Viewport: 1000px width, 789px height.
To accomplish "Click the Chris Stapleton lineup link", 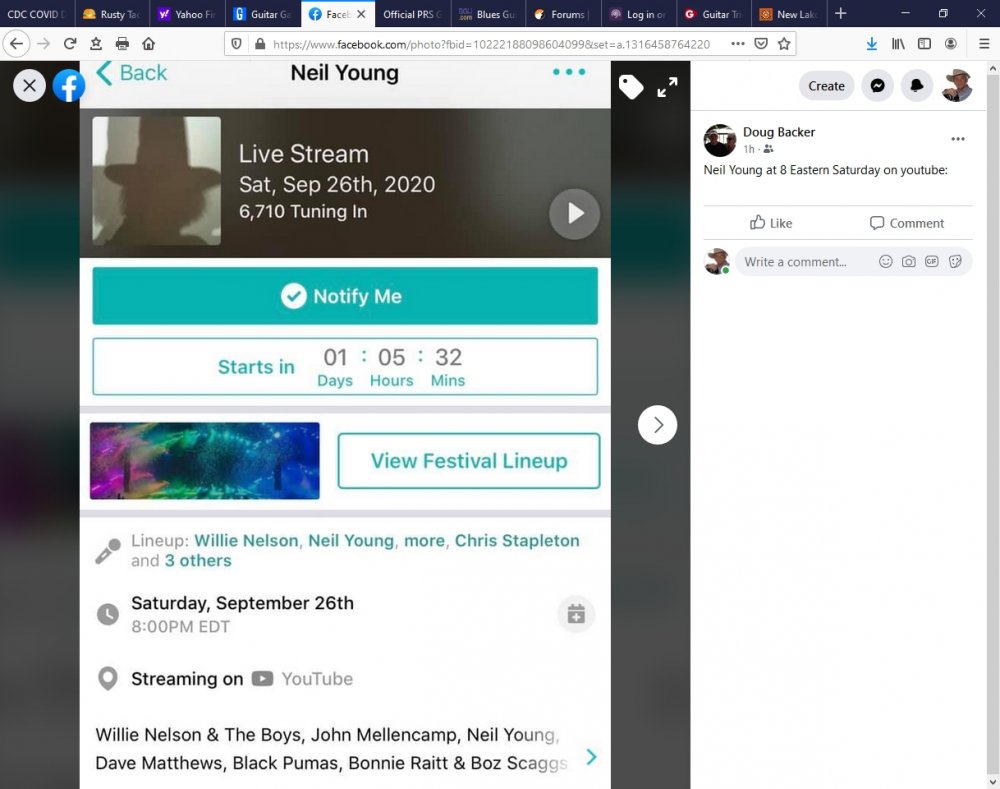I will [x=517, y=541].
